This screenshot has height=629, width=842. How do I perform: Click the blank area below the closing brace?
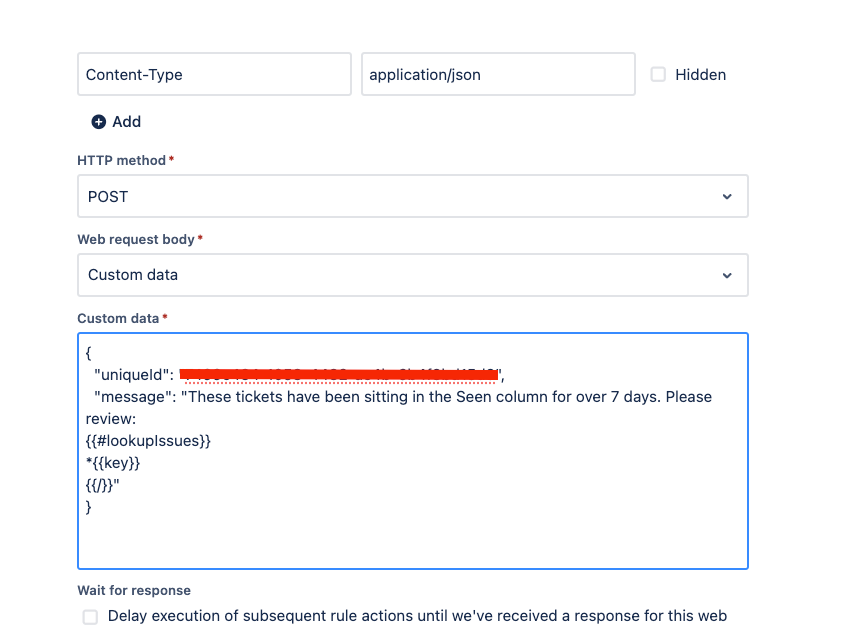click(x=412, y=540)
